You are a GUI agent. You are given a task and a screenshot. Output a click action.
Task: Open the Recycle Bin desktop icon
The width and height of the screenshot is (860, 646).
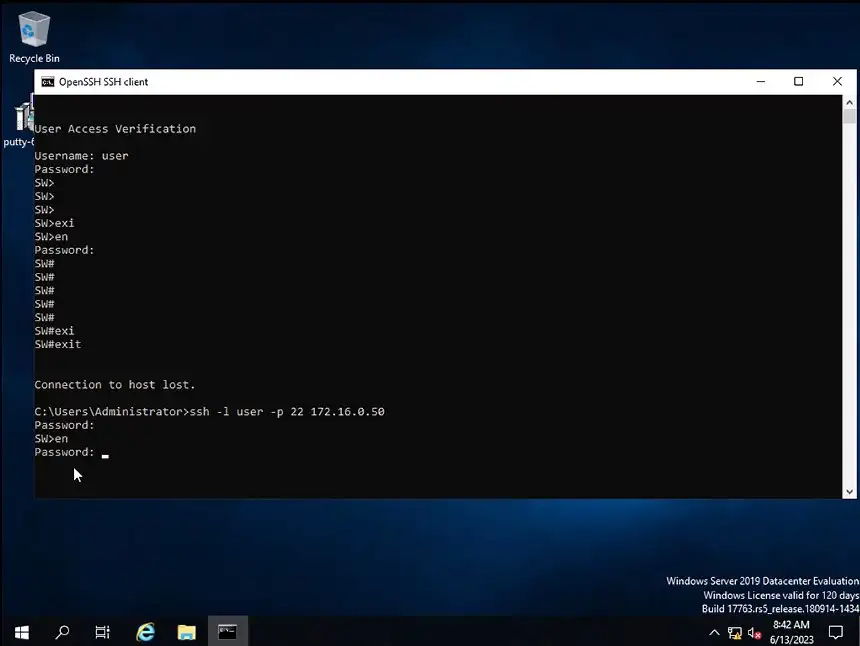[34, 32]
